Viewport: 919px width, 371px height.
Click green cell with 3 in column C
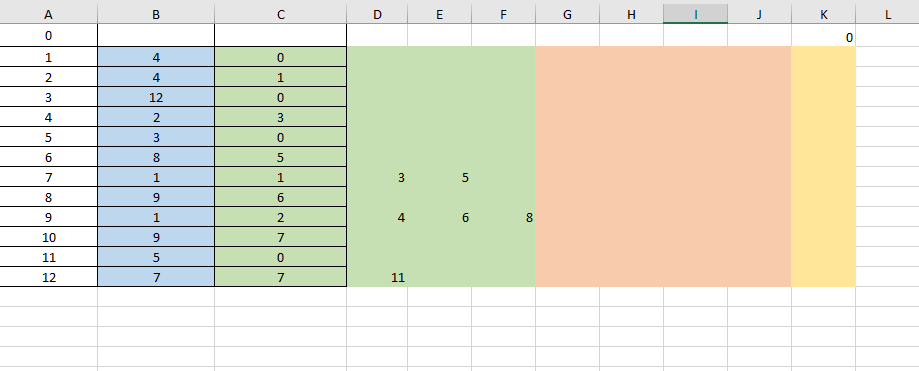point(281,117)
